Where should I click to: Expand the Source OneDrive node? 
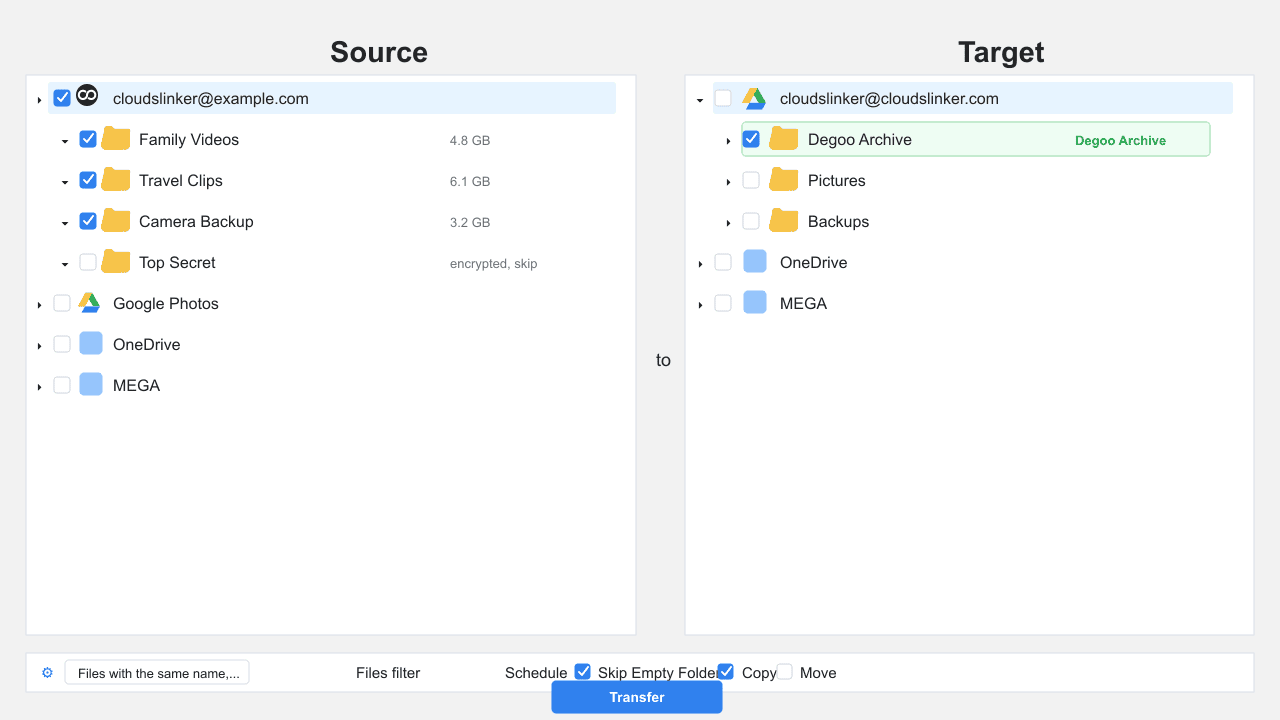pos(39,346)
